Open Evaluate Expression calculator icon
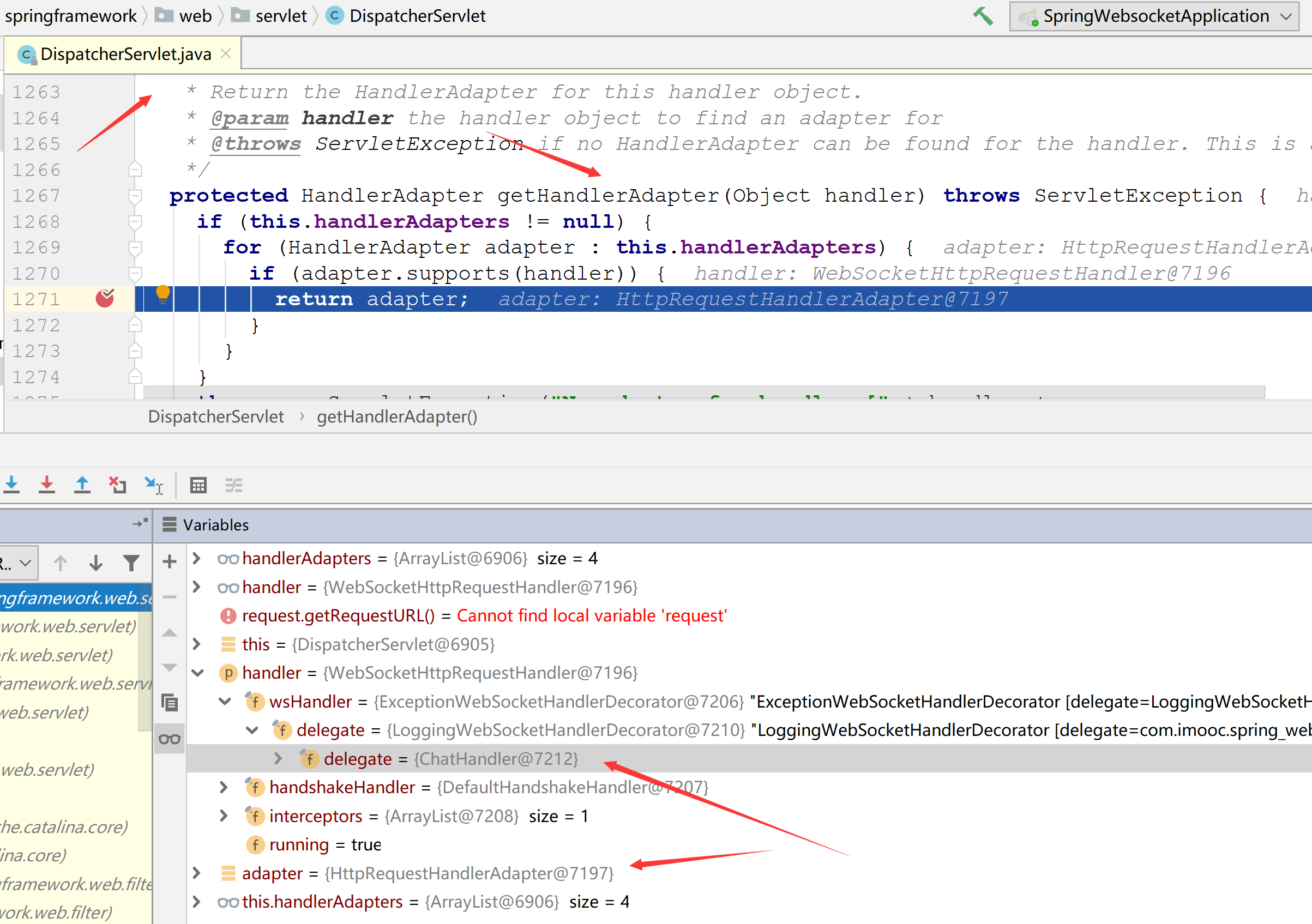This screenshot has height=924, width=1312. click(x=198, y=485)
